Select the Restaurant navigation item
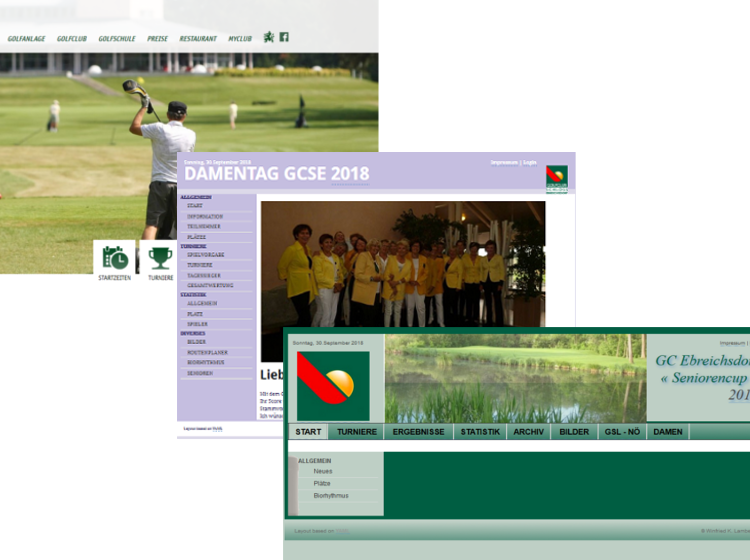The image size is (750, 560). tap(198, 38)
